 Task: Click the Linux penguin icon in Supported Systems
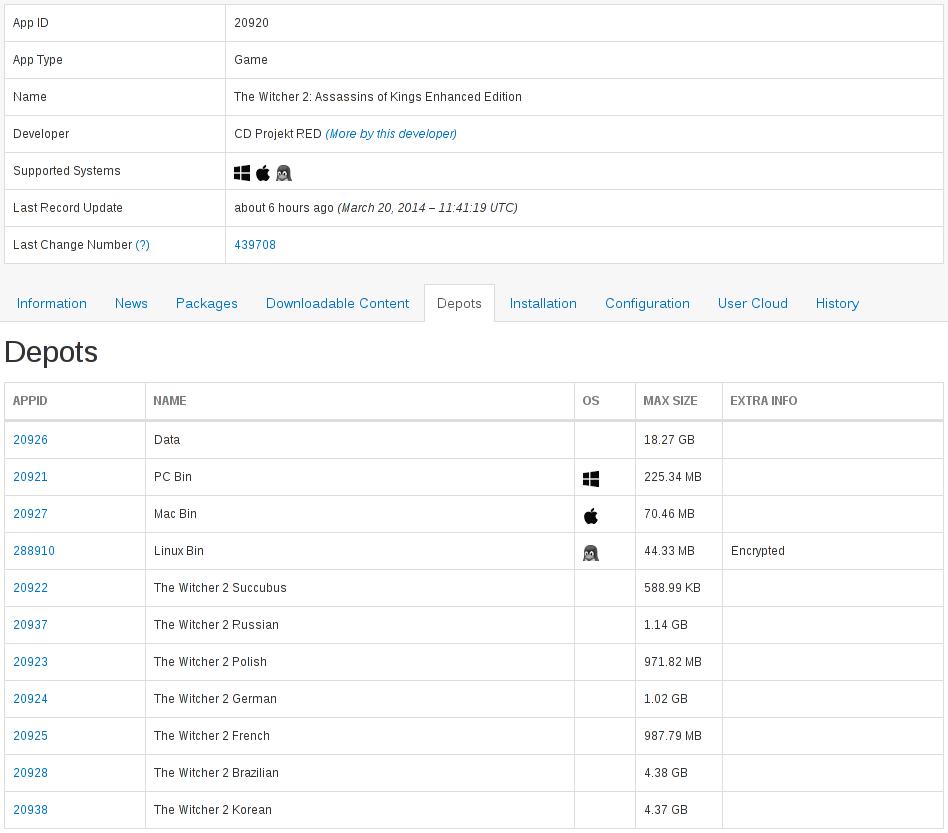(283, 173)
